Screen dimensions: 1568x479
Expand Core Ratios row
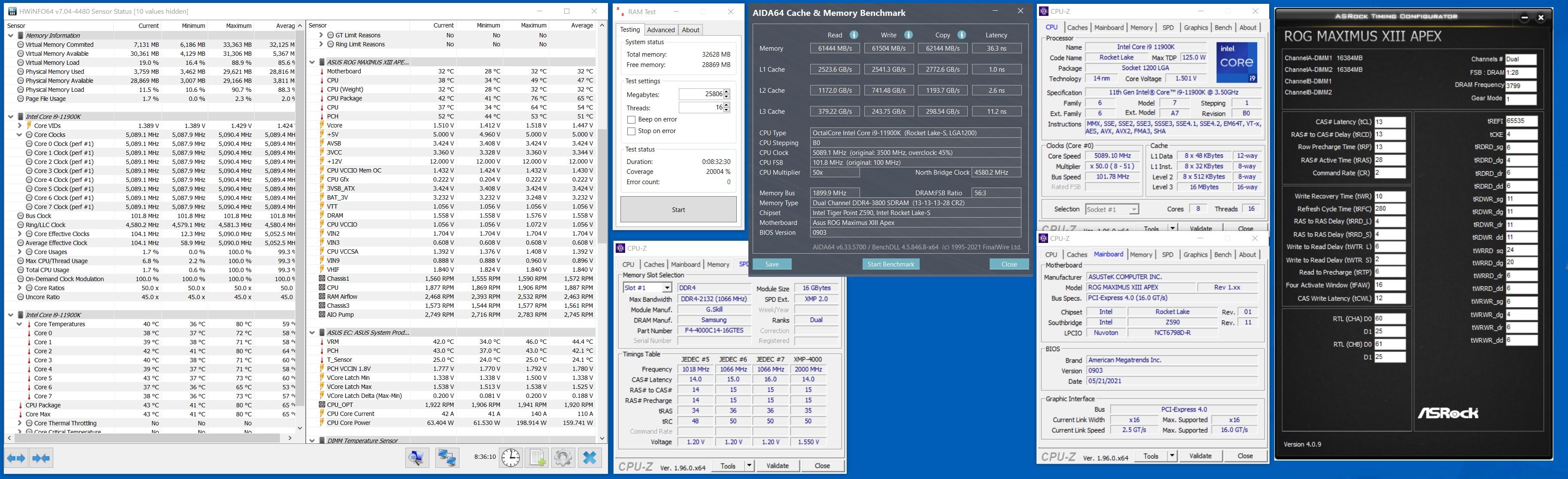pyautogui.click(x=19, y=288)
